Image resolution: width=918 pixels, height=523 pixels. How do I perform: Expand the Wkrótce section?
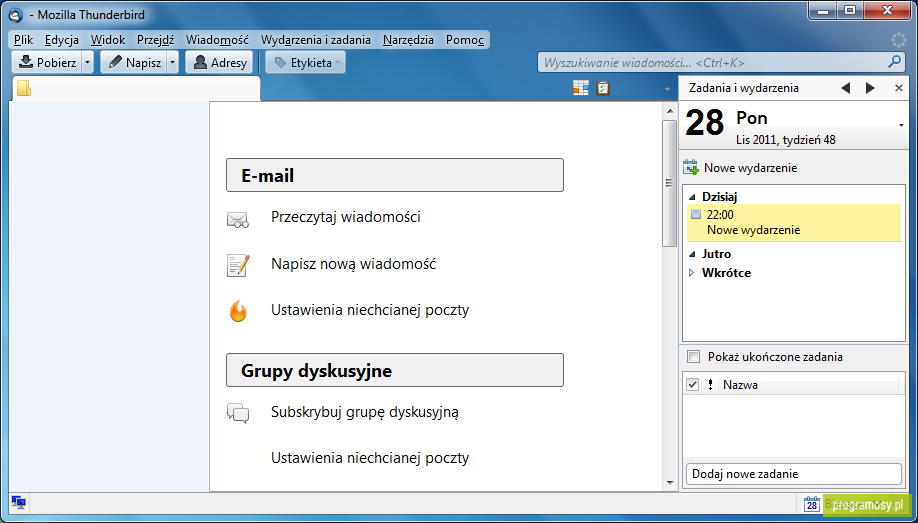(693, 273)
